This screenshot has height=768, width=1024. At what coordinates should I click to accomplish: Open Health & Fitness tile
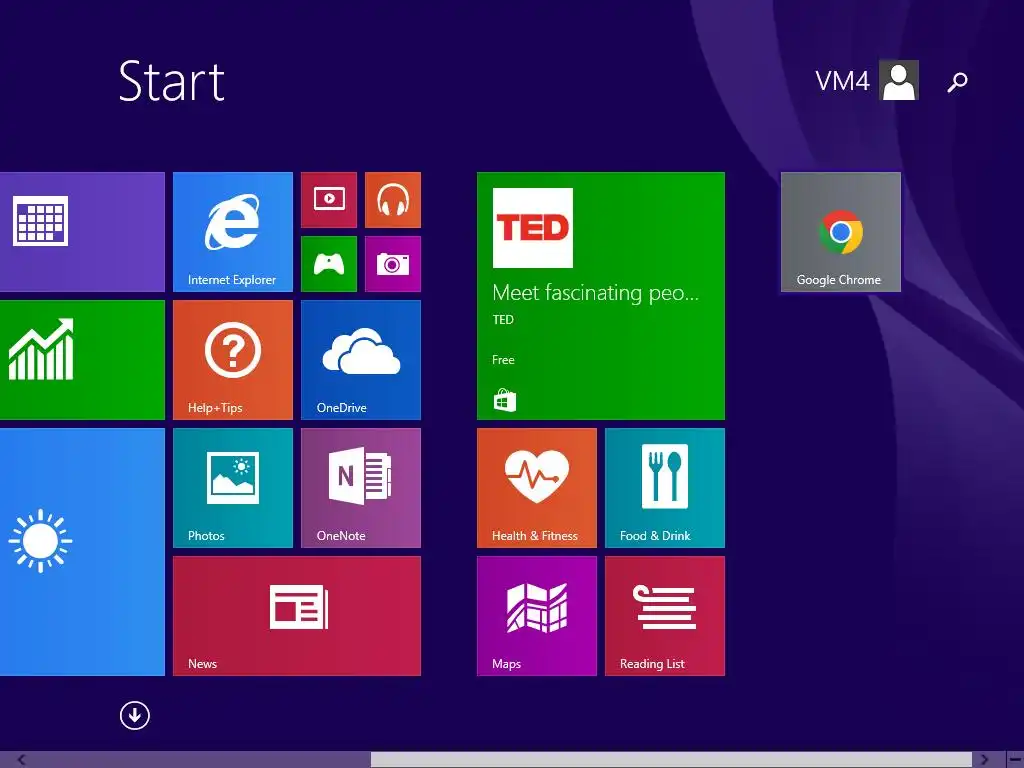pos(537,488)
